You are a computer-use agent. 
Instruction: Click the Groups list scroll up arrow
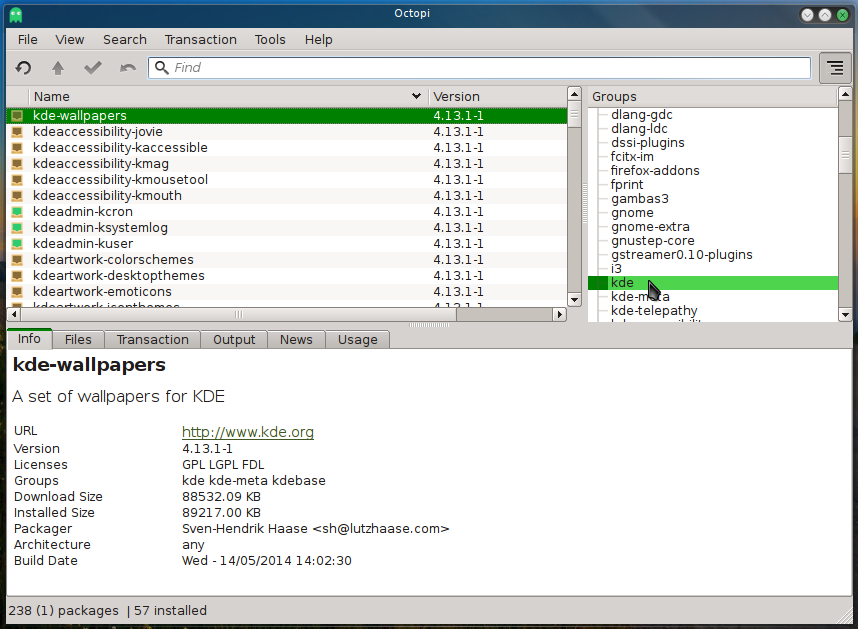pos(845,94)
